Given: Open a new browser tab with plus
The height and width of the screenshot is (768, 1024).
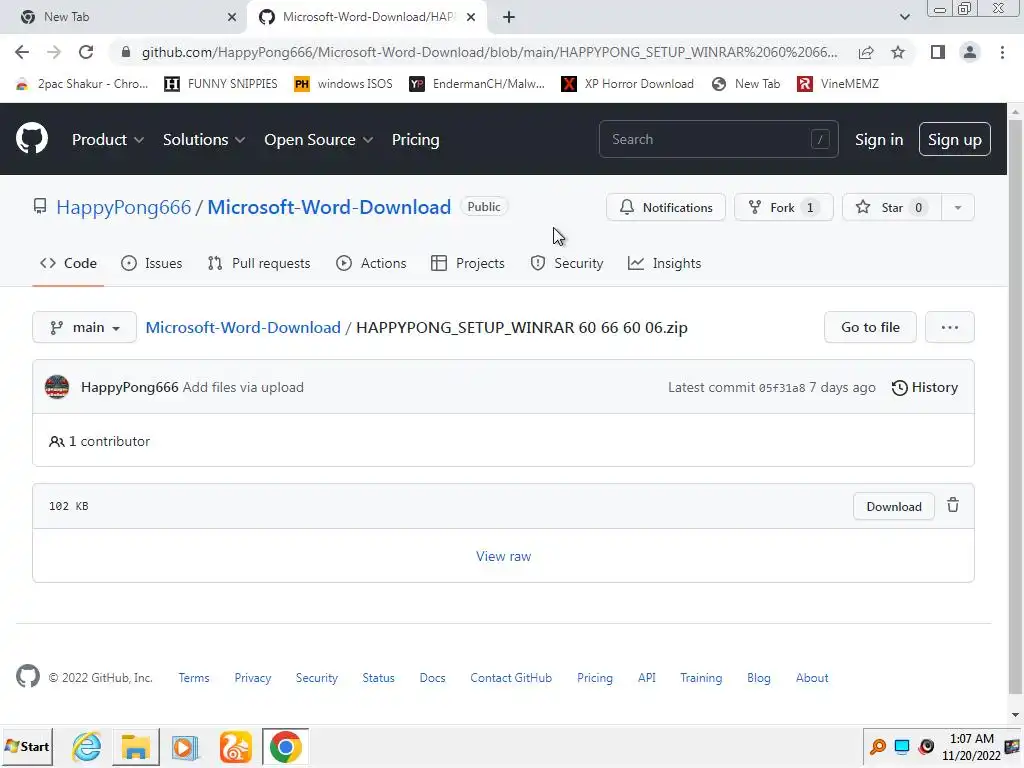Looking at the screenshot, I should point(509,17).
